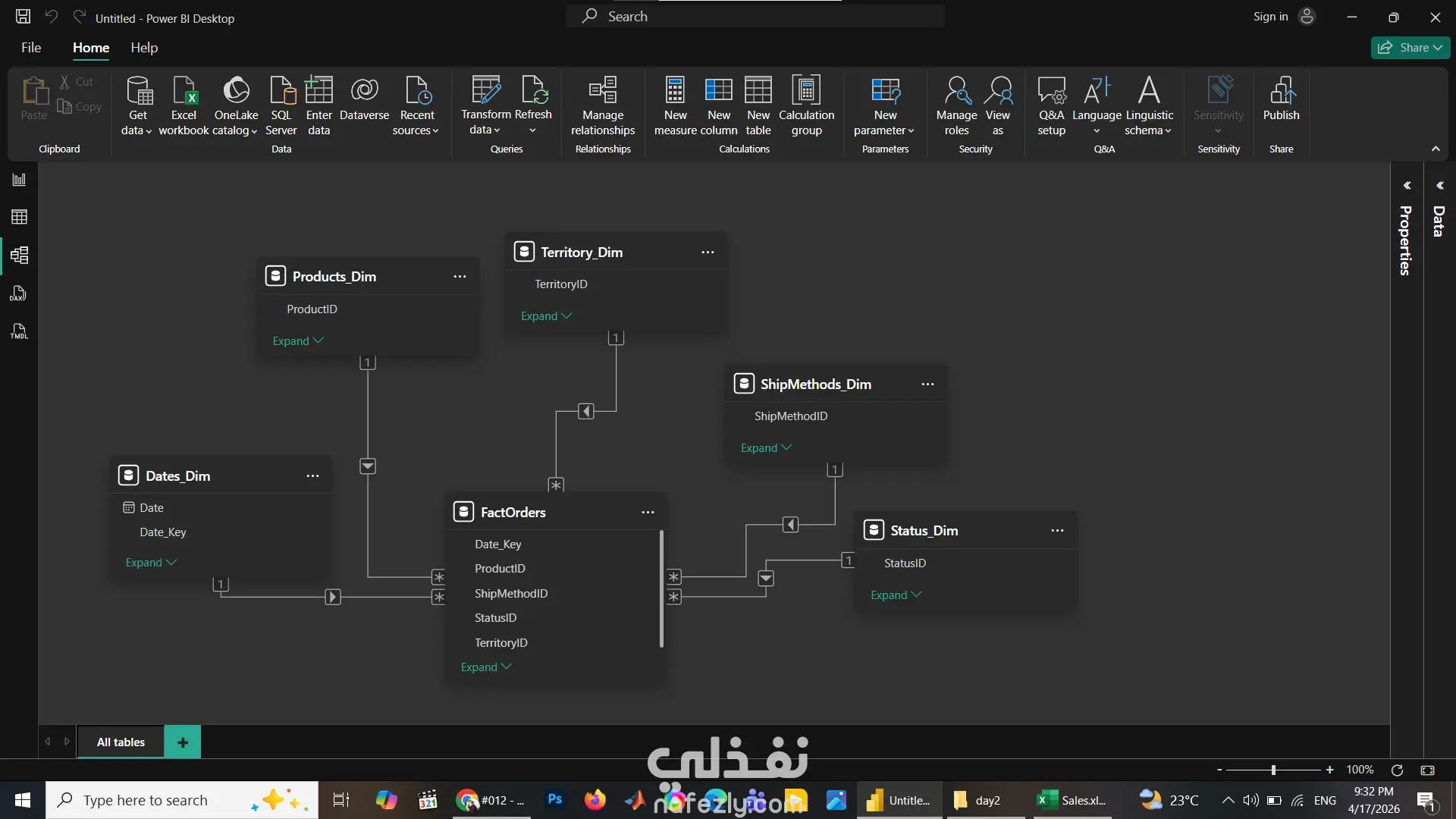Open Status_Dim more options menu
The width and height of the screenshot is (1456, 819).
pos(1057,531)
